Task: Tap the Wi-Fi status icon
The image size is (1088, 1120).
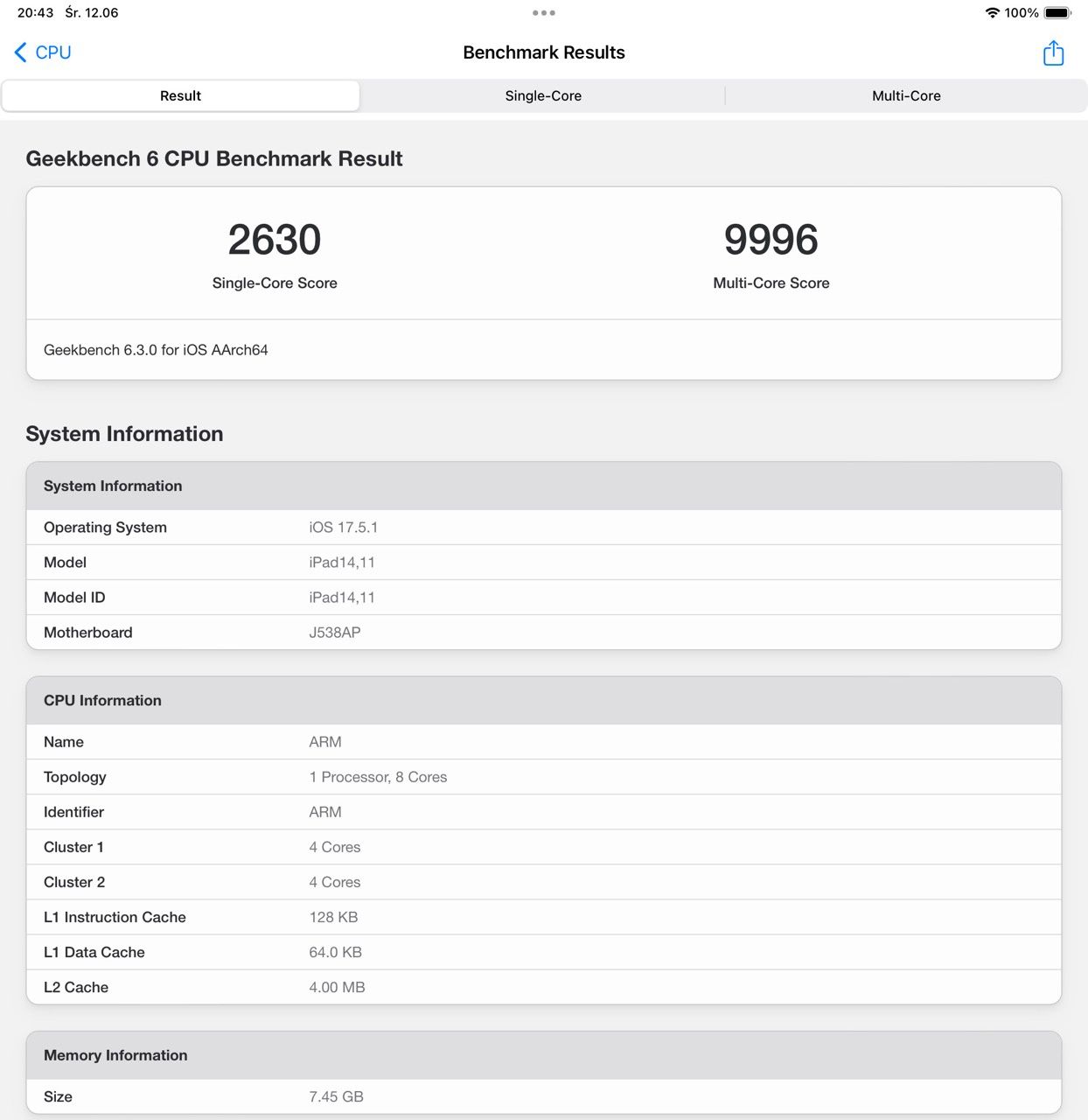Action: [992, 13]
